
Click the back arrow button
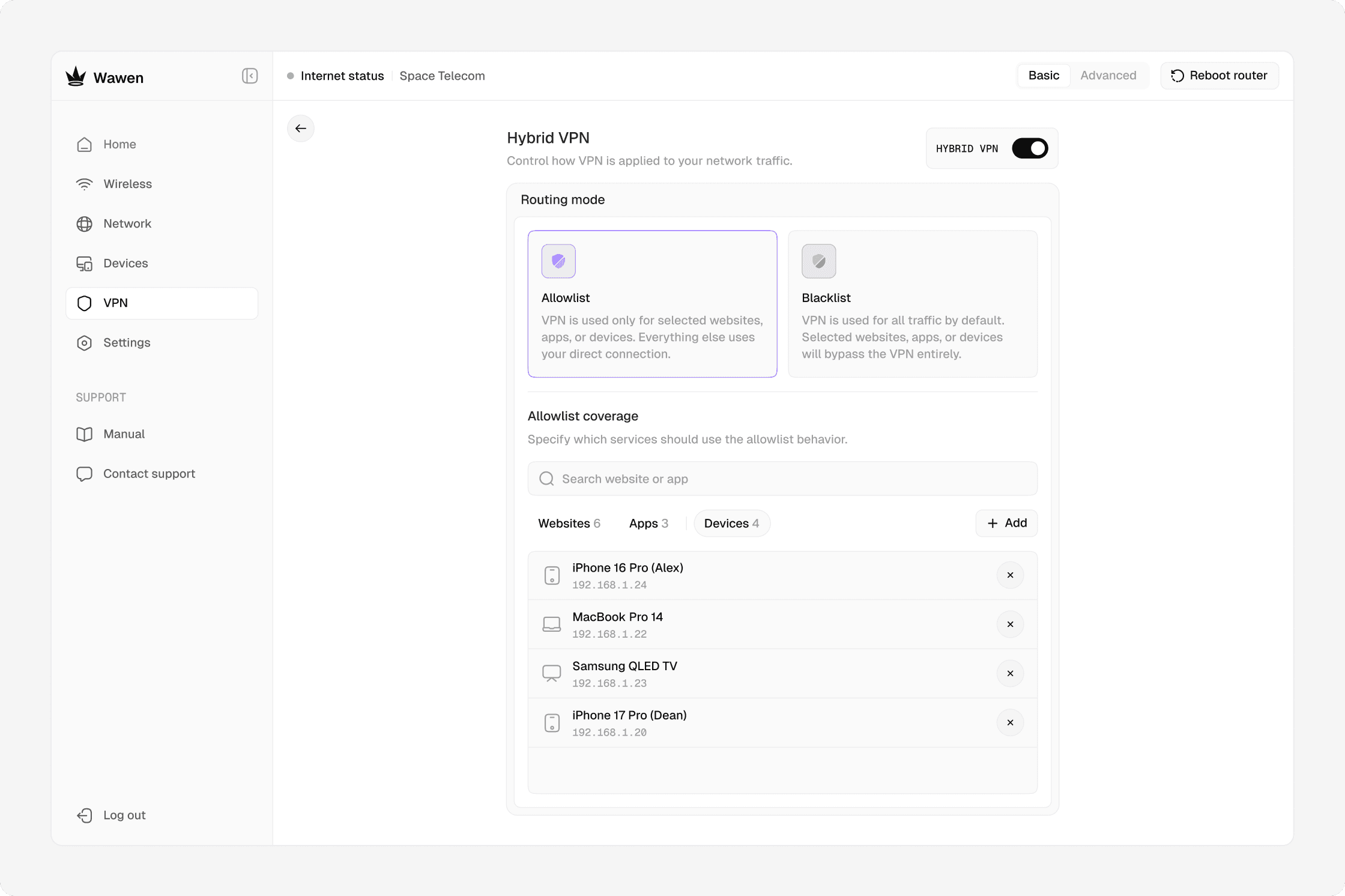click(x=301, y=129)
